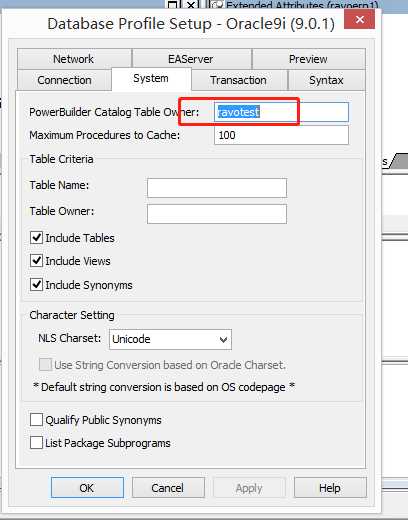
Task: Check the List Package Subprograms box
Action: (x=36, y=443)
